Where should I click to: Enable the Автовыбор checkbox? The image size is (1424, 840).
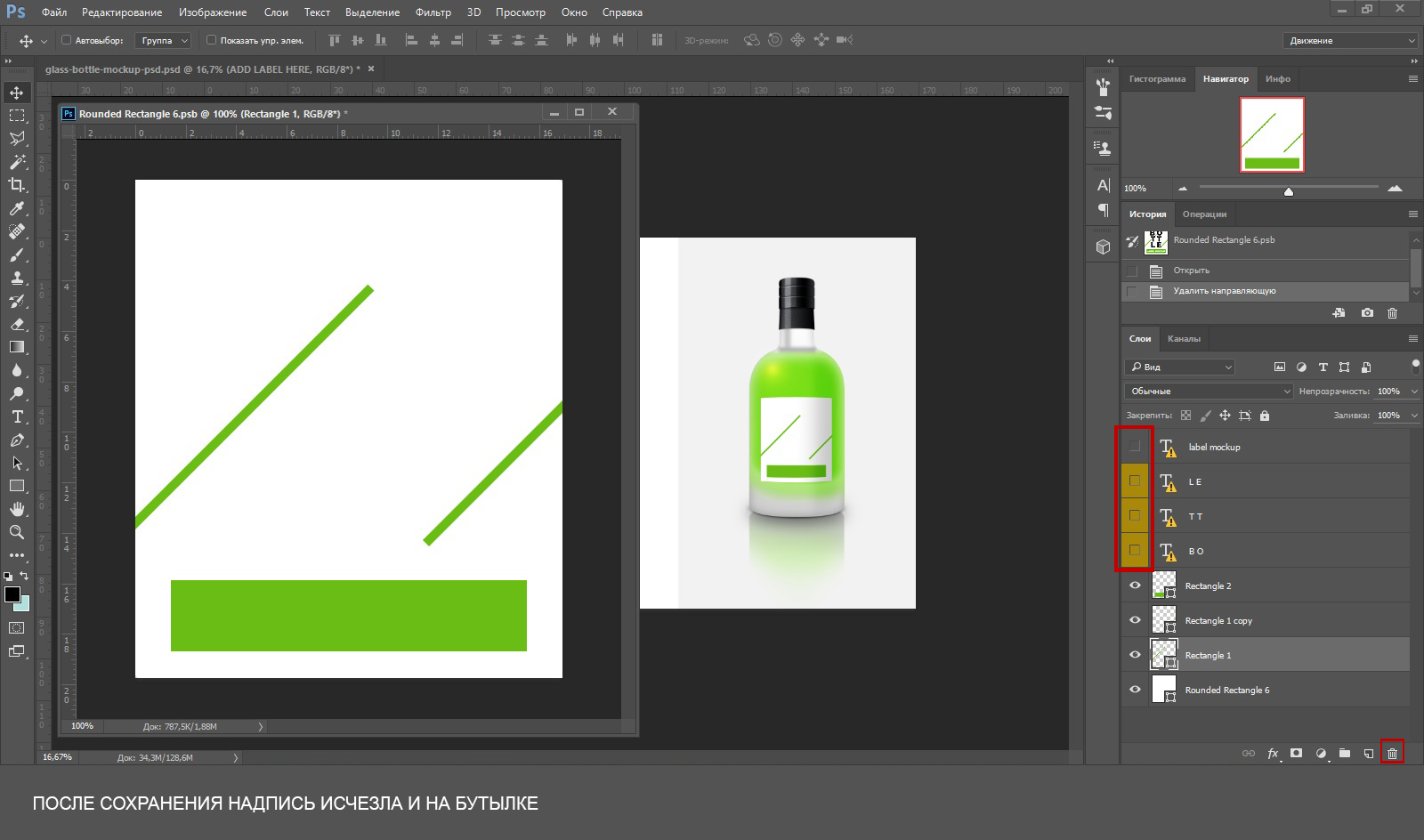pos(66,40)
